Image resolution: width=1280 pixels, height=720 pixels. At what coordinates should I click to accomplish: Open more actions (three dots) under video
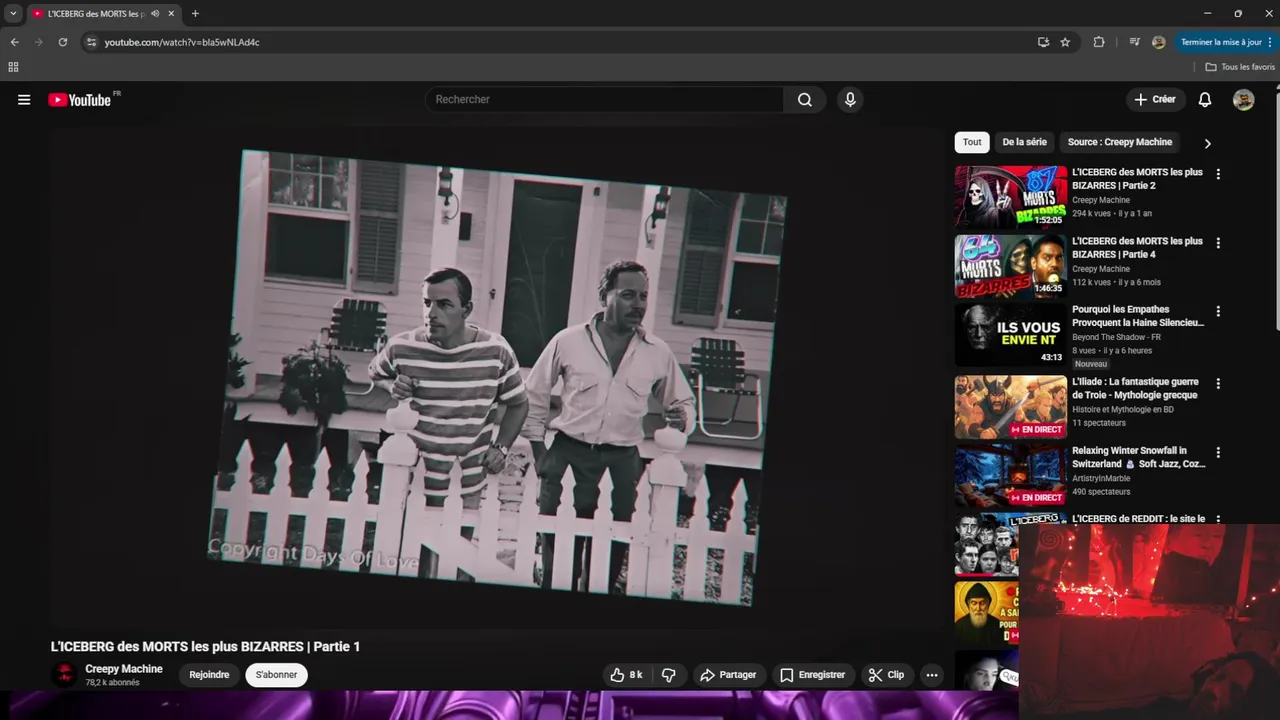[x=932, y=675]
